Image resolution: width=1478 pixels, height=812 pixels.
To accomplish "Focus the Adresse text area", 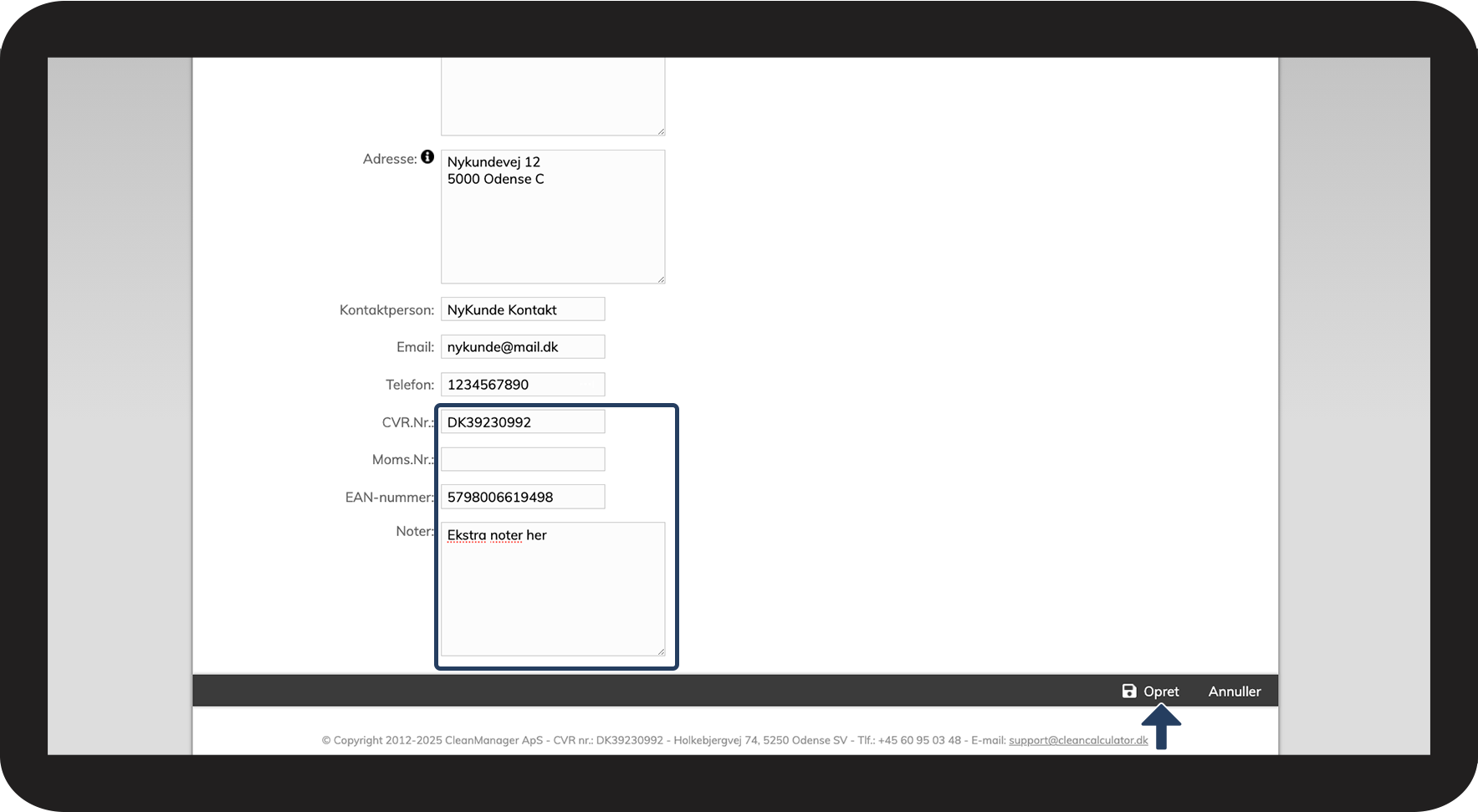I will pos(553,217).
